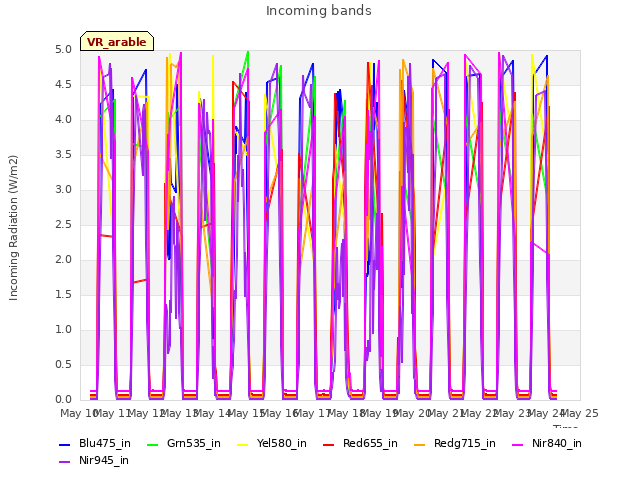Click the 'Incoming bands' chart title
The height and width of the screenshot is (480, 640).
[319, 11]
